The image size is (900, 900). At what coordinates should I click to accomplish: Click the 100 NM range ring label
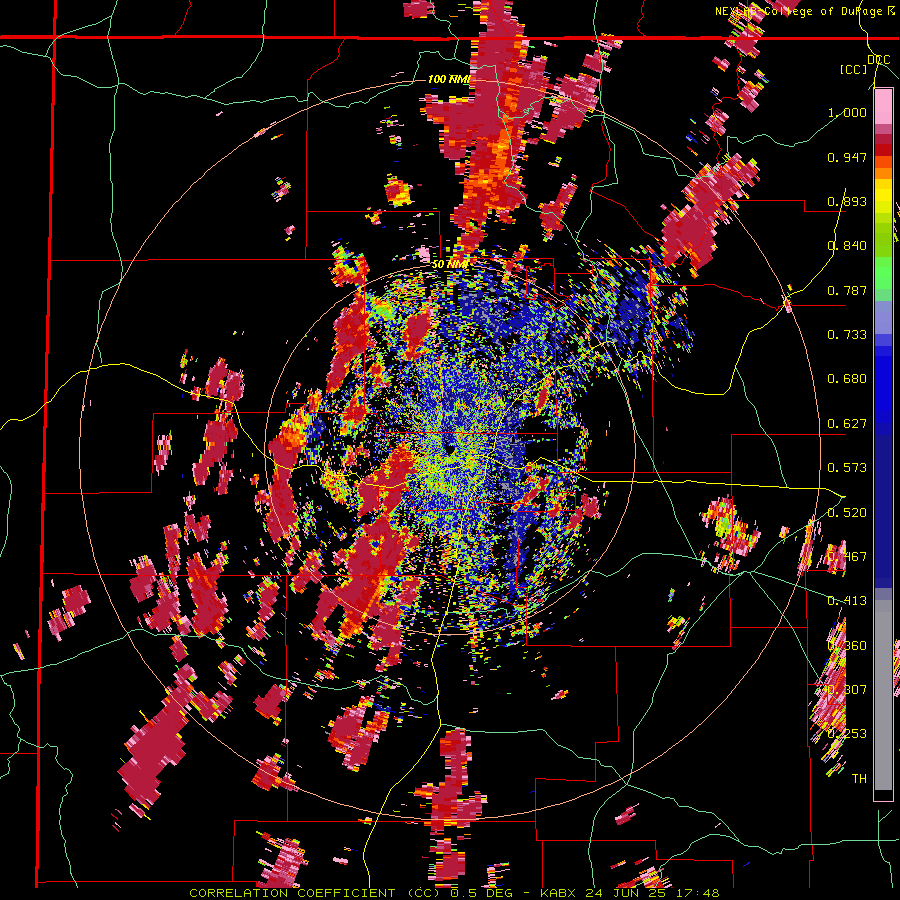coord(449,79)
